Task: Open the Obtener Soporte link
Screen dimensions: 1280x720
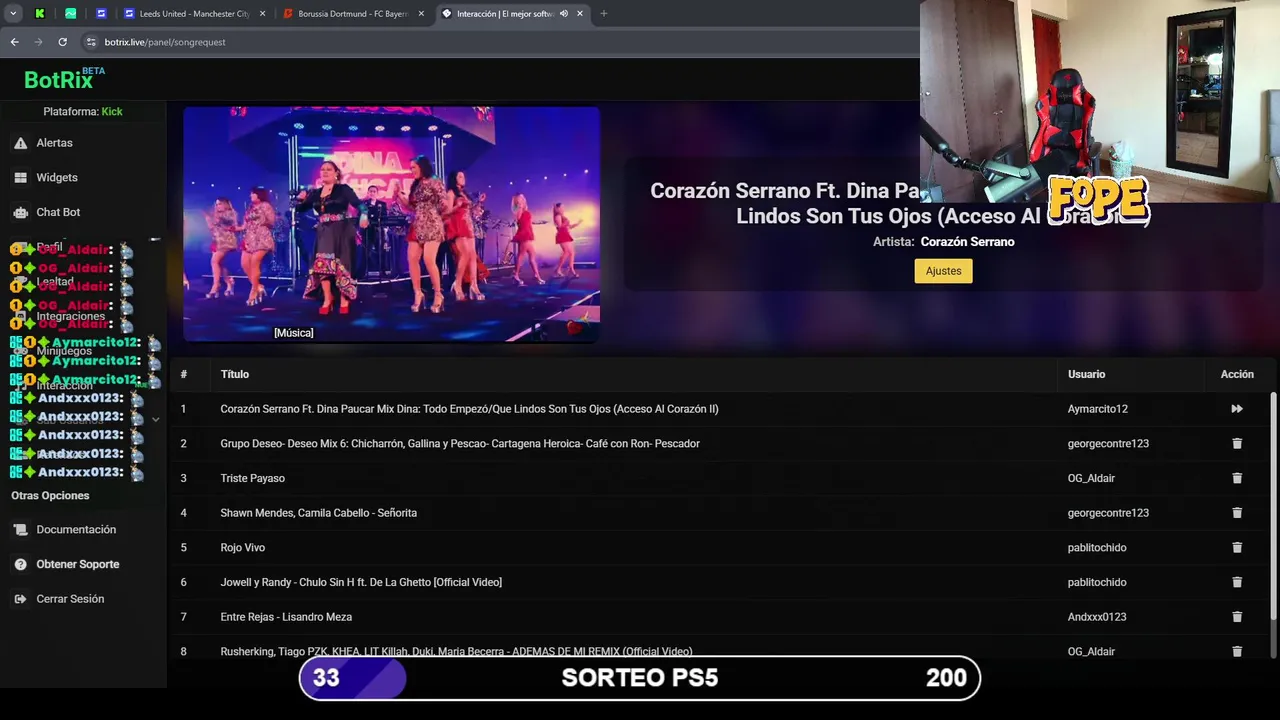Action: [x=78, y=564]
